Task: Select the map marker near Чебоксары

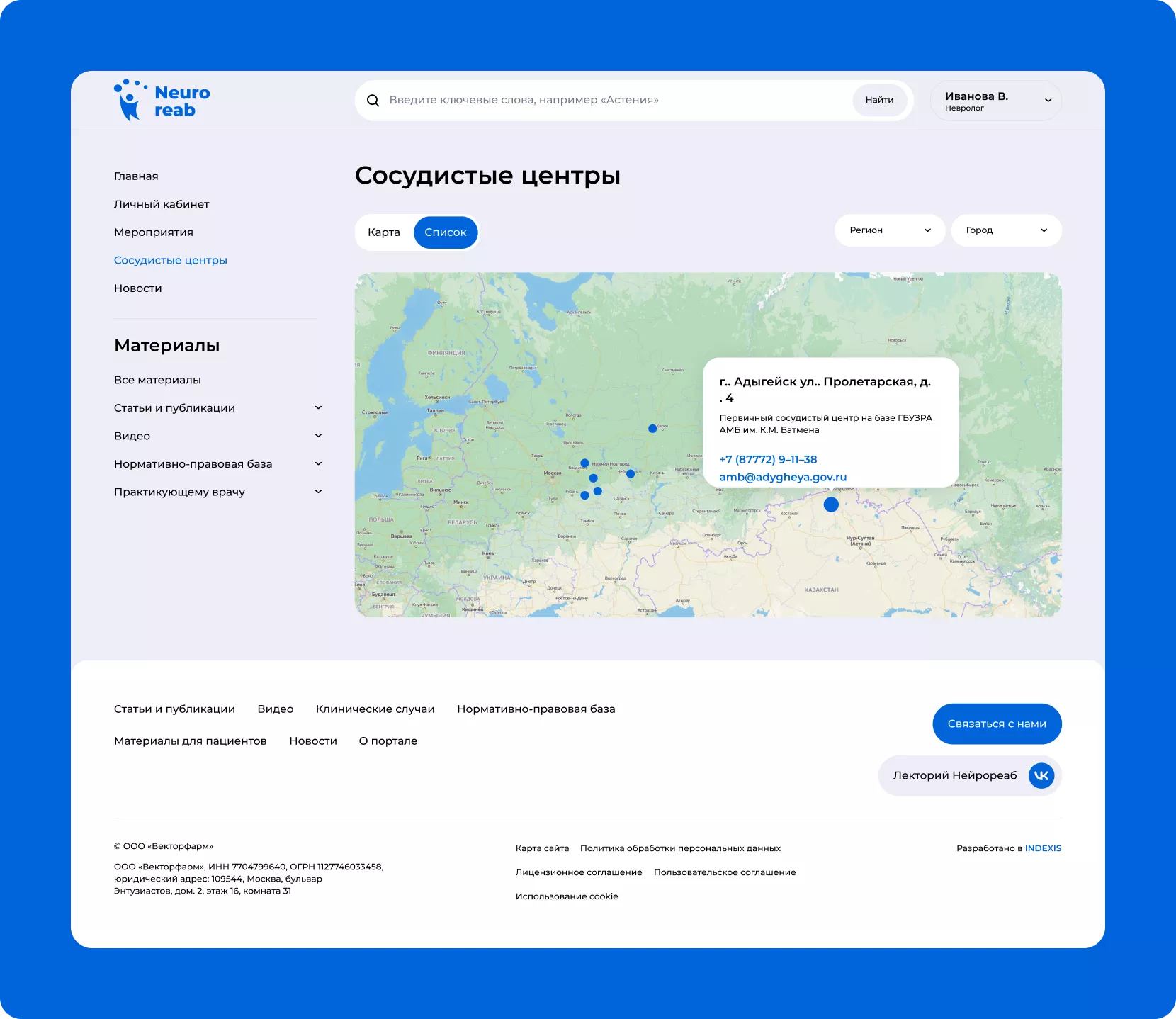Action: (x=631, y=474)
